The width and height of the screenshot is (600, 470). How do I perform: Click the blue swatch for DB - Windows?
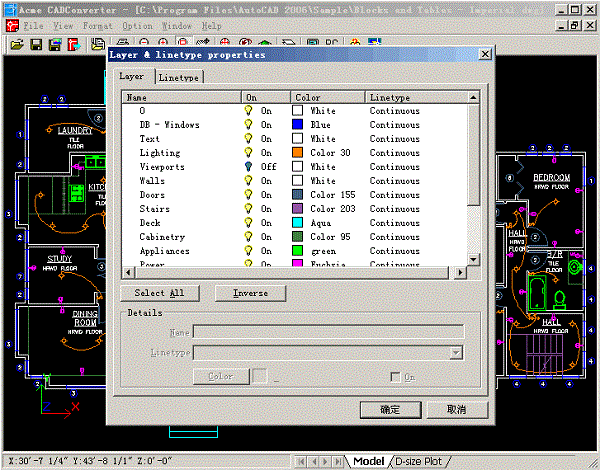pos(297,125)
